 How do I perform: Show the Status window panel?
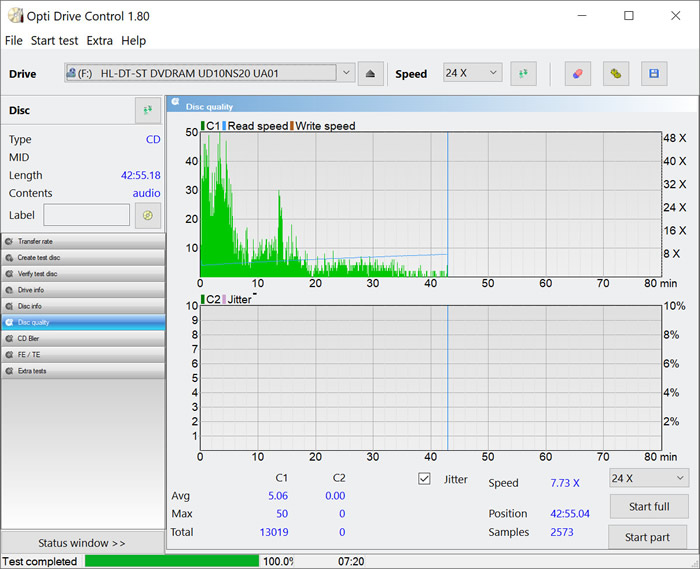coord(82,543)
